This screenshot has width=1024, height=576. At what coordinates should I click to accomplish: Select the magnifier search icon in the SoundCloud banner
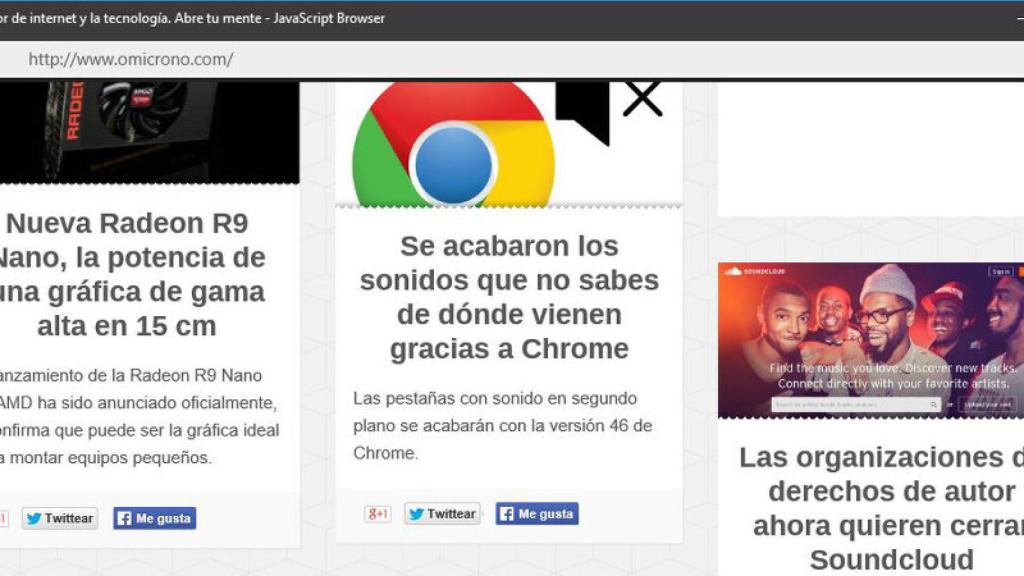coord(933,403)
